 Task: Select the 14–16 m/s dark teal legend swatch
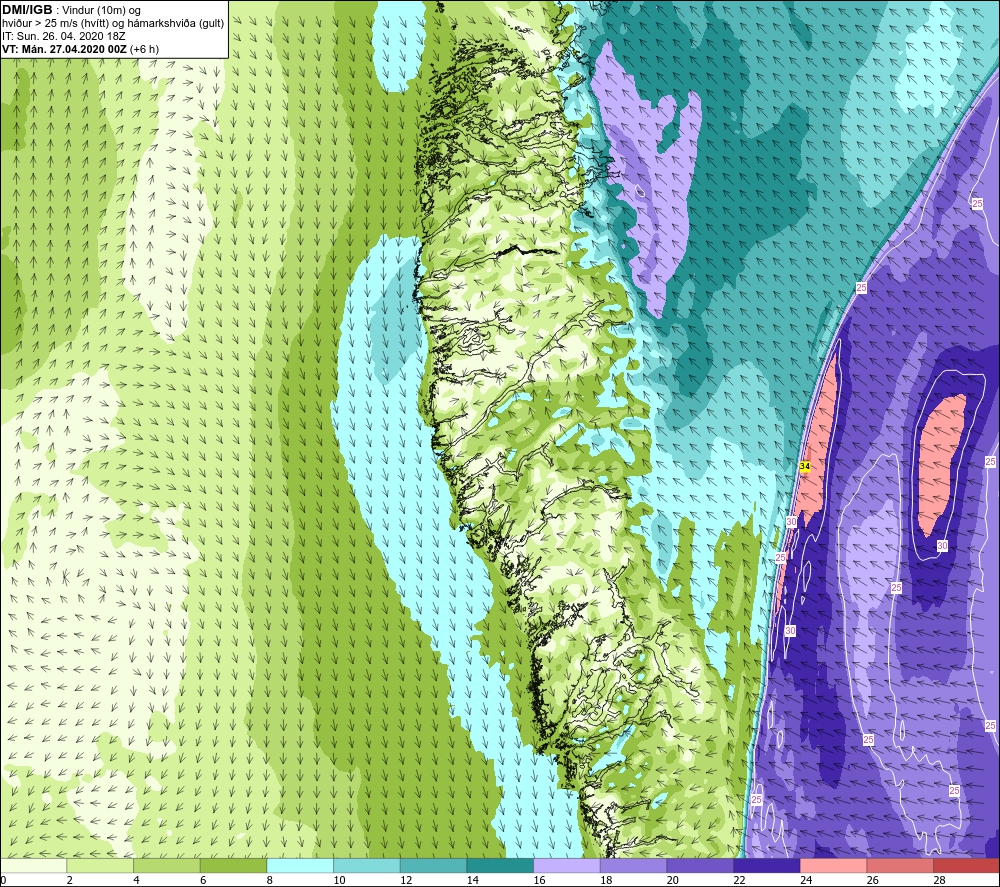pos(499,865)
